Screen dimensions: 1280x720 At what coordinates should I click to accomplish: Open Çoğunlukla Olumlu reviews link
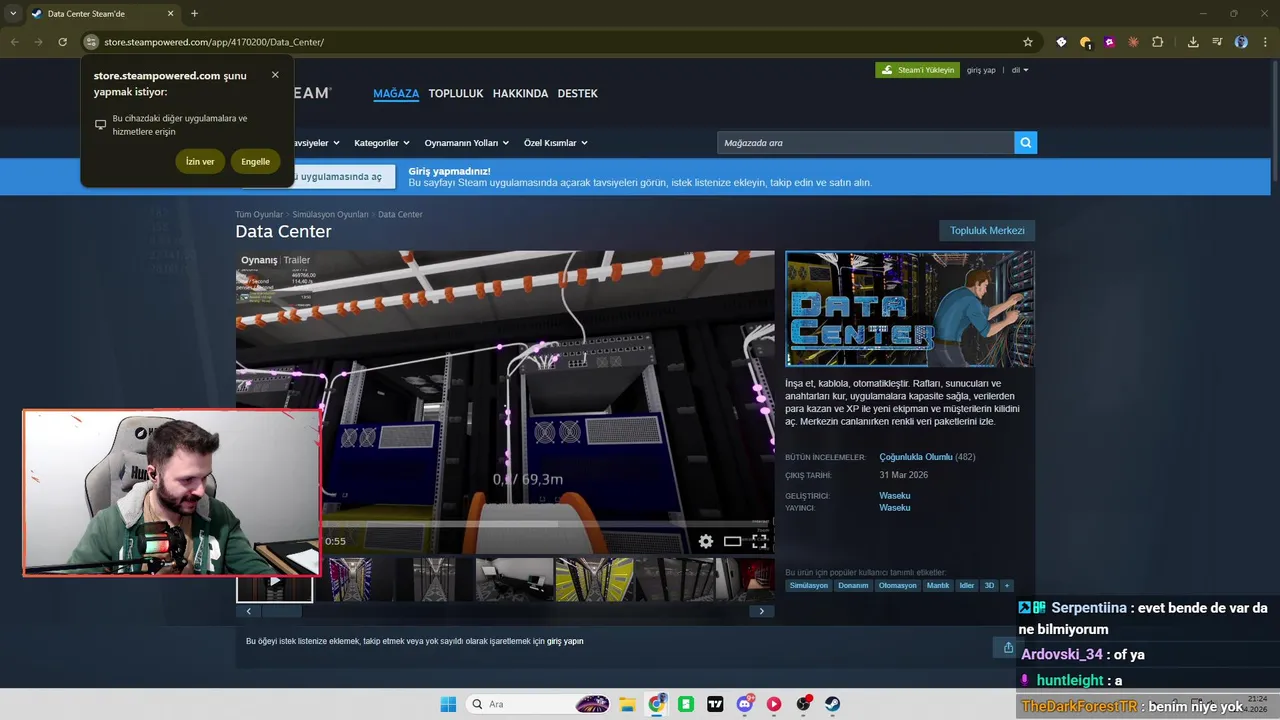coord(916,457)
